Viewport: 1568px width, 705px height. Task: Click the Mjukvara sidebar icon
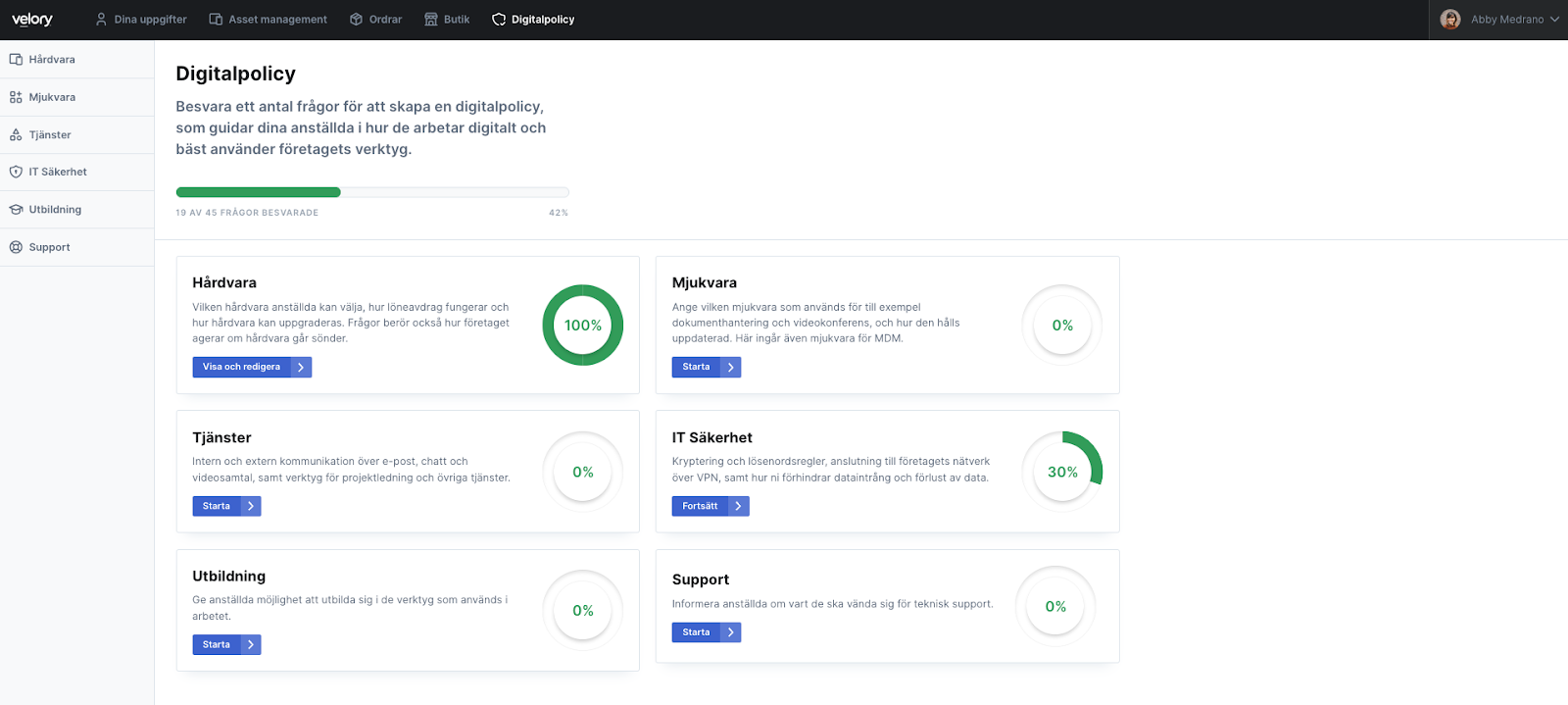[x=16, y=97]
